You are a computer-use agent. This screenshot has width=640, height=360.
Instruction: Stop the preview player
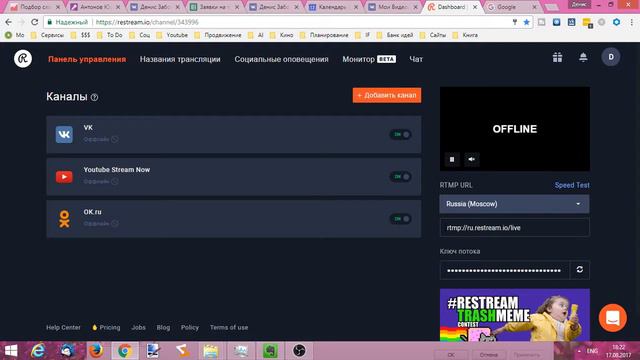click(x=452, y=159)
